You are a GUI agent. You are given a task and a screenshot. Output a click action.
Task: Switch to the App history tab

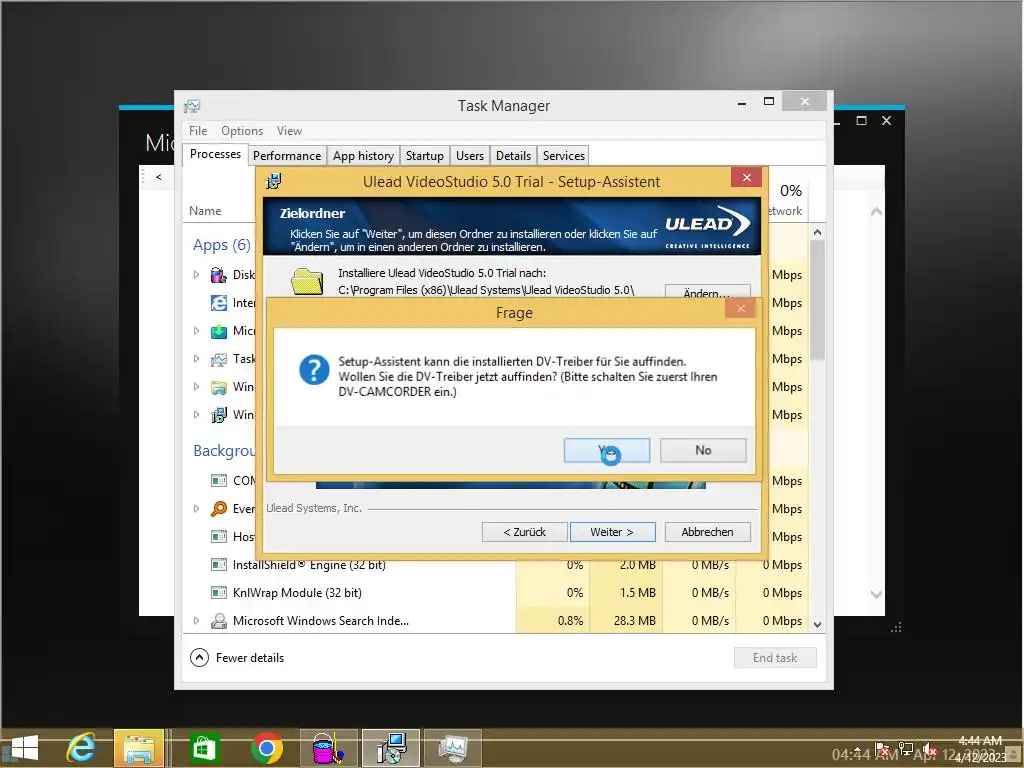point(363,155)
